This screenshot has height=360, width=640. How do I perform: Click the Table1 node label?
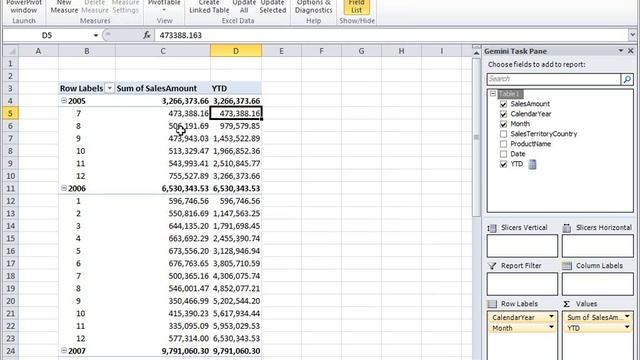[510, 94]
